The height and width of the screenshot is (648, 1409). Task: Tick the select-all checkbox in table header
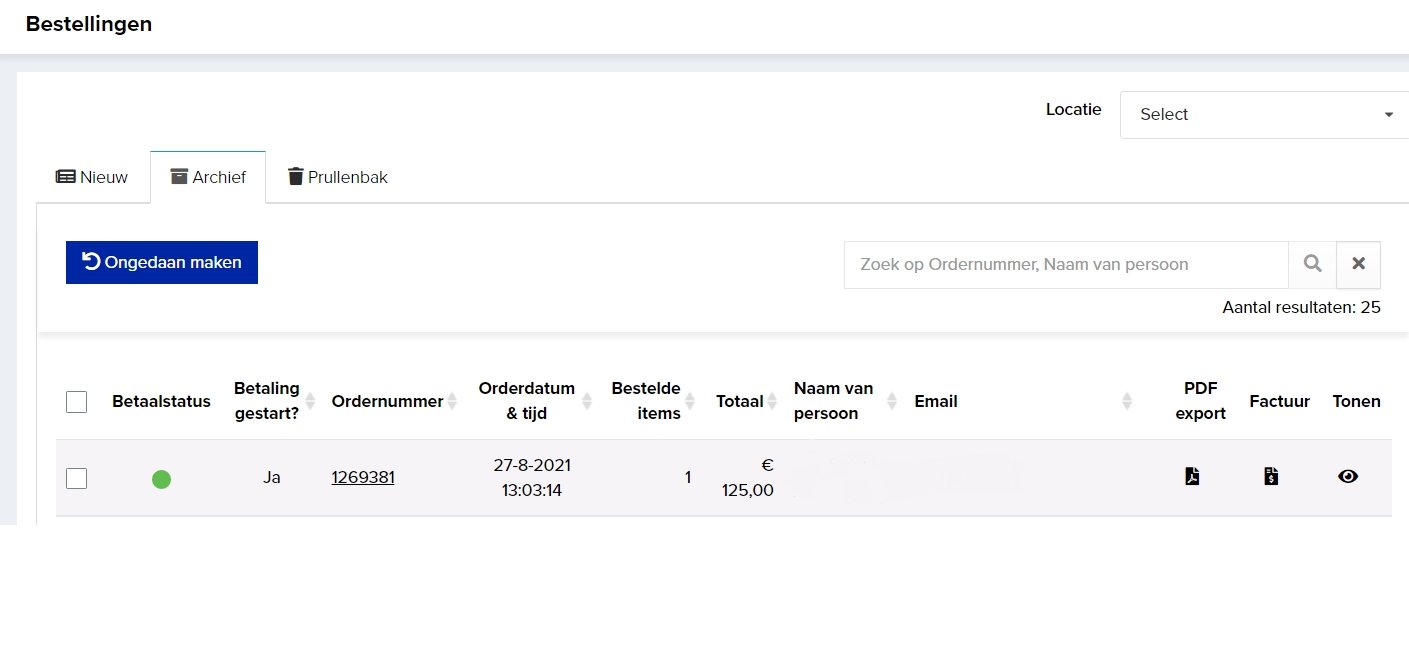click(77, 402)
